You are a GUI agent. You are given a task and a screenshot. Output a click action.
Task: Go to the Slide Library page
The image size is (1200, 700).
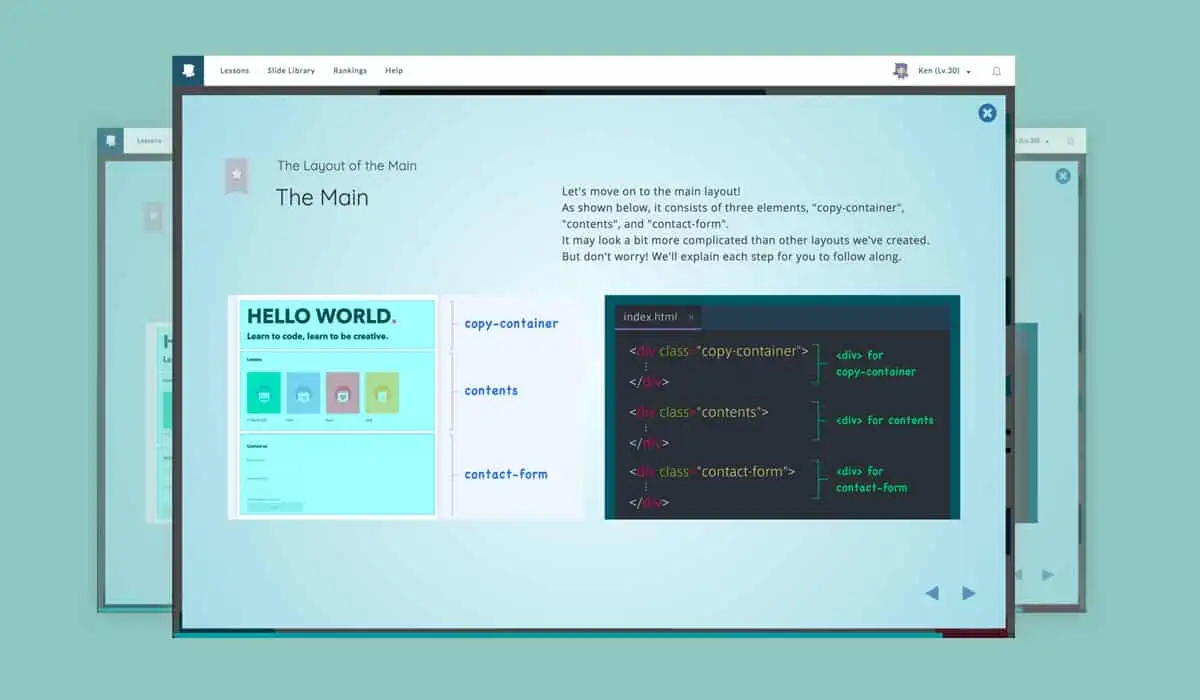pyautogui.click(x=291, y=71)
